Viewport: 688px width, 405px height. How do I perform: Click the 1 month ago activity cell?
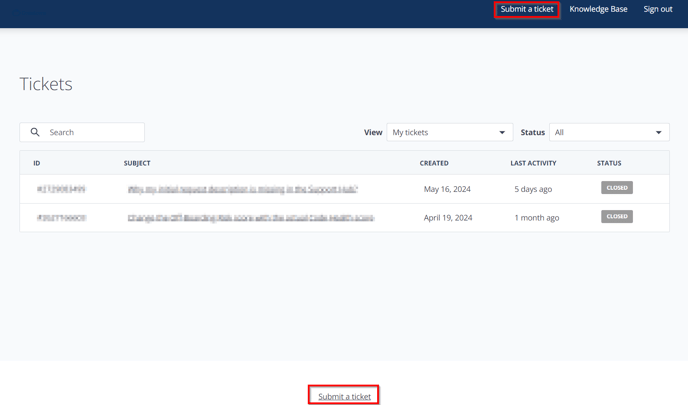537,218
